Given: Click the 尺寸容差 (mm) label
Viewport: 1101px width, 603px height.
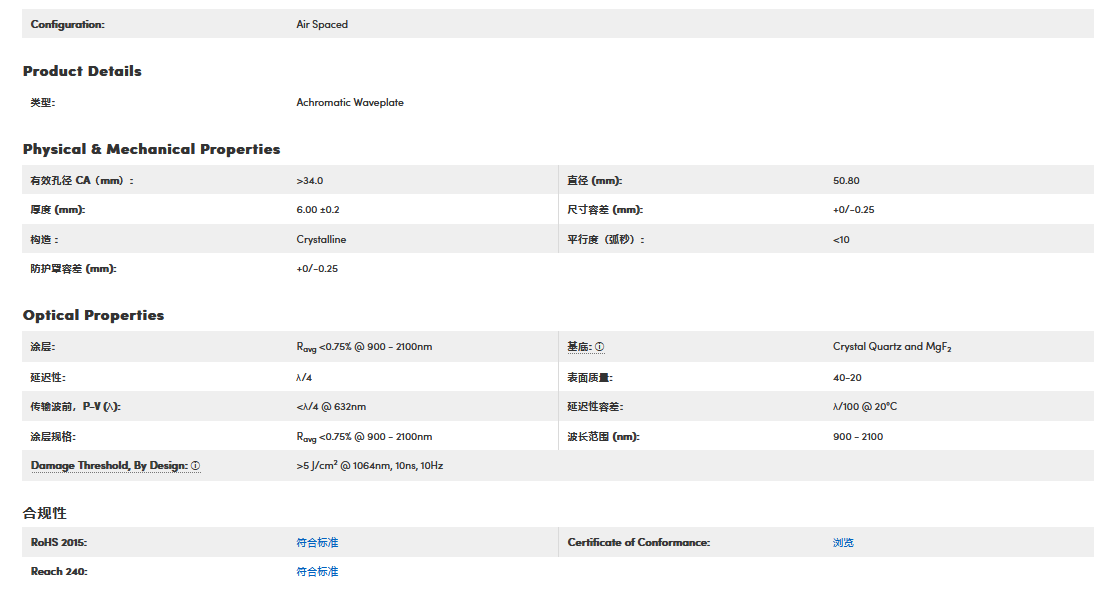Looking at the screenshot, I should 605,209.
